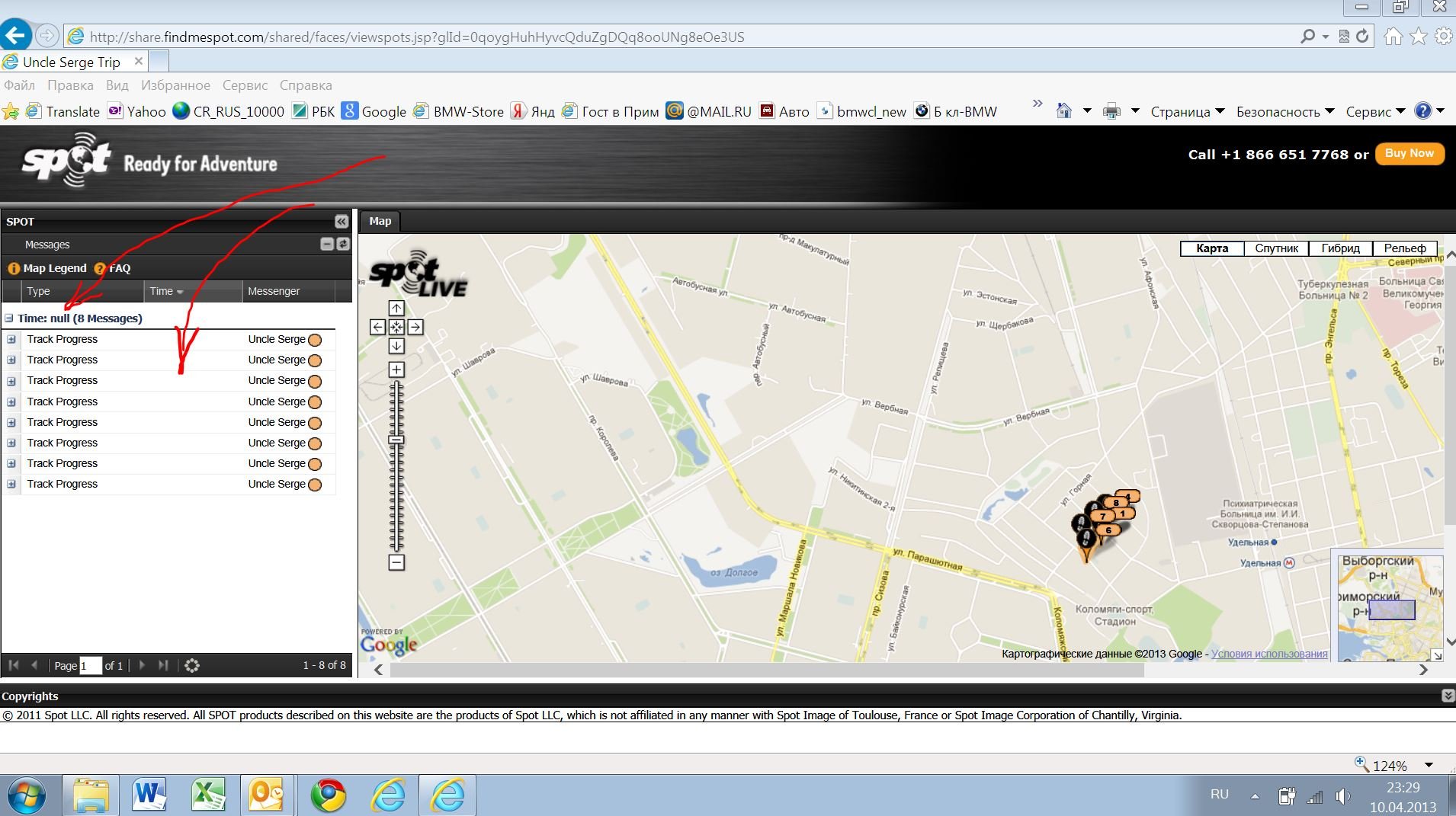Minimize the Messages section
The height and width of the screenshot is (816, 1456).
[327, 244]
